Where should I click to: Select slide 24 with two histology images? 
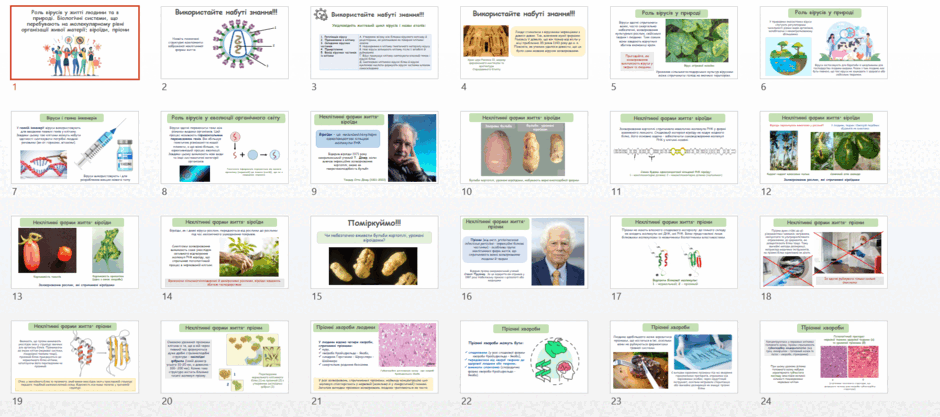tap(823, 357)
